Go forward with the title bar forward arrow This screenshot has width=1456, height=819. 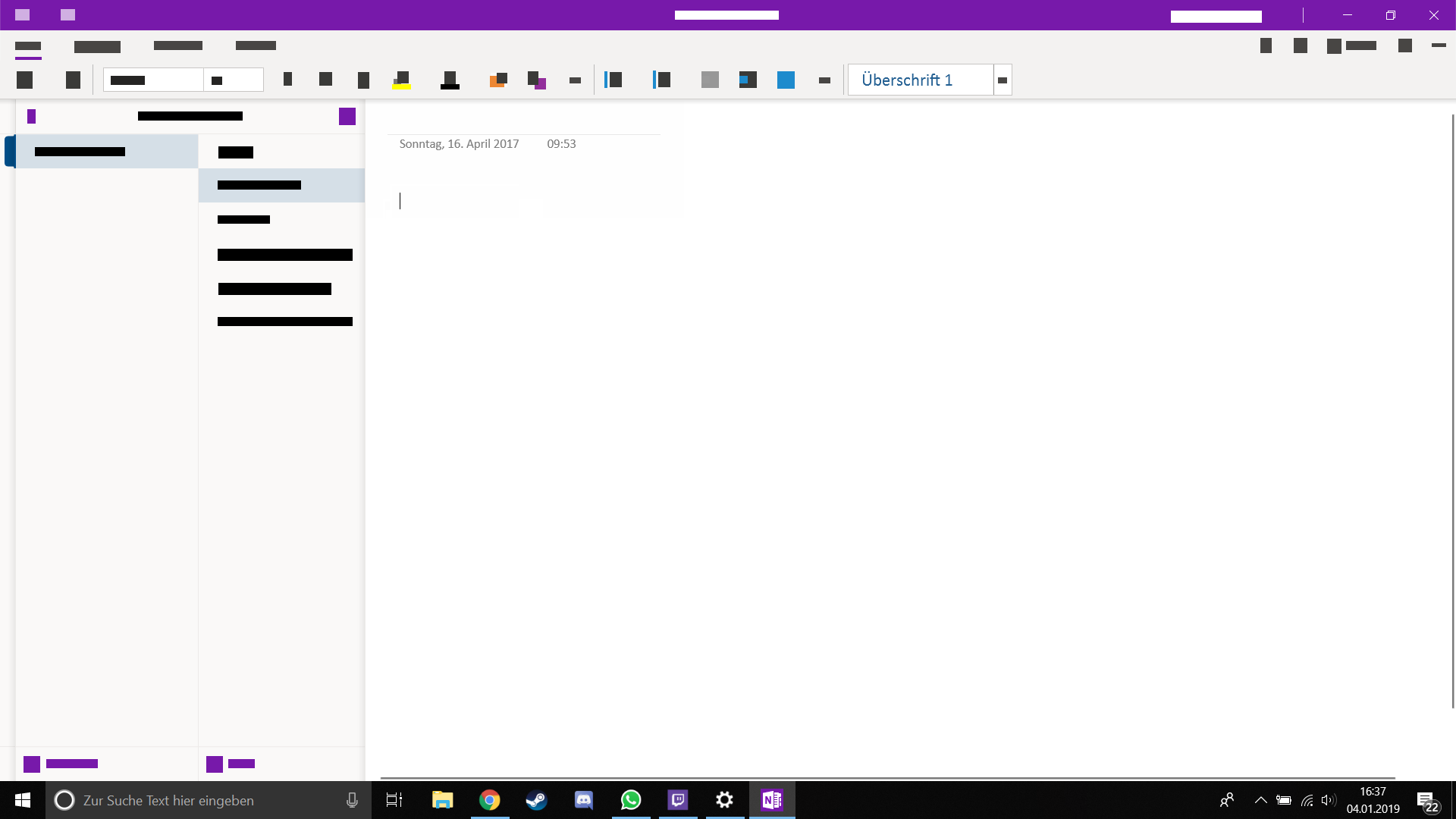[68, 15]
